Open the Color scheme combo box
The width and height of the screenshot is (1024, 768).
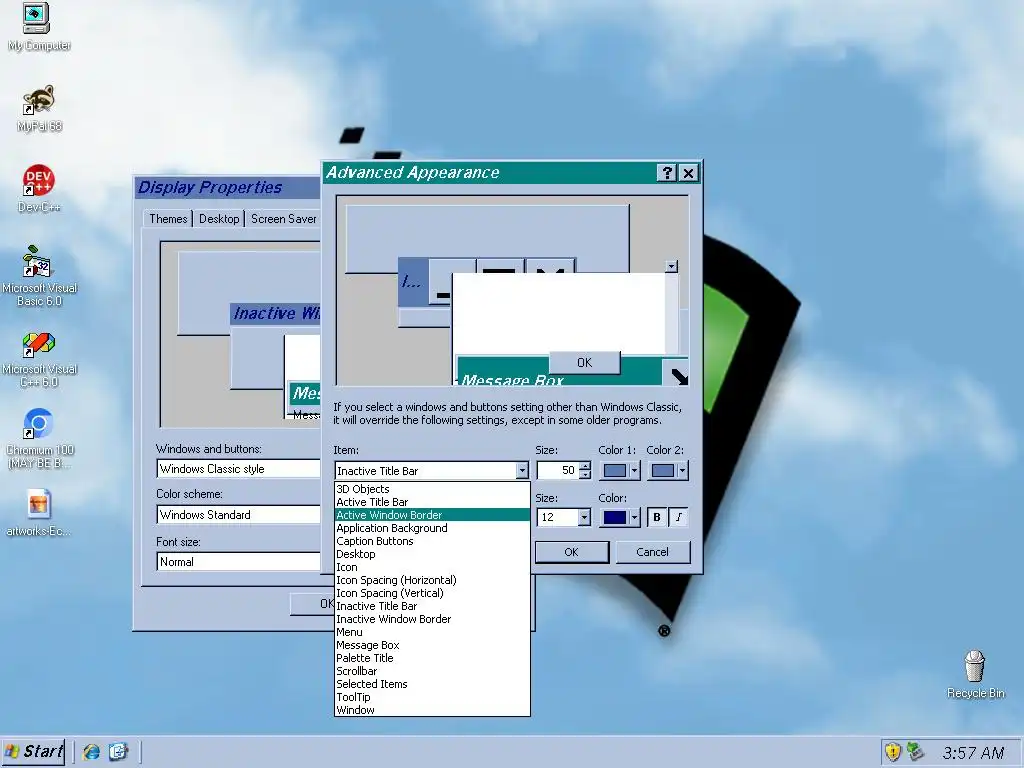pyautogui.click(x=238, y=515)
